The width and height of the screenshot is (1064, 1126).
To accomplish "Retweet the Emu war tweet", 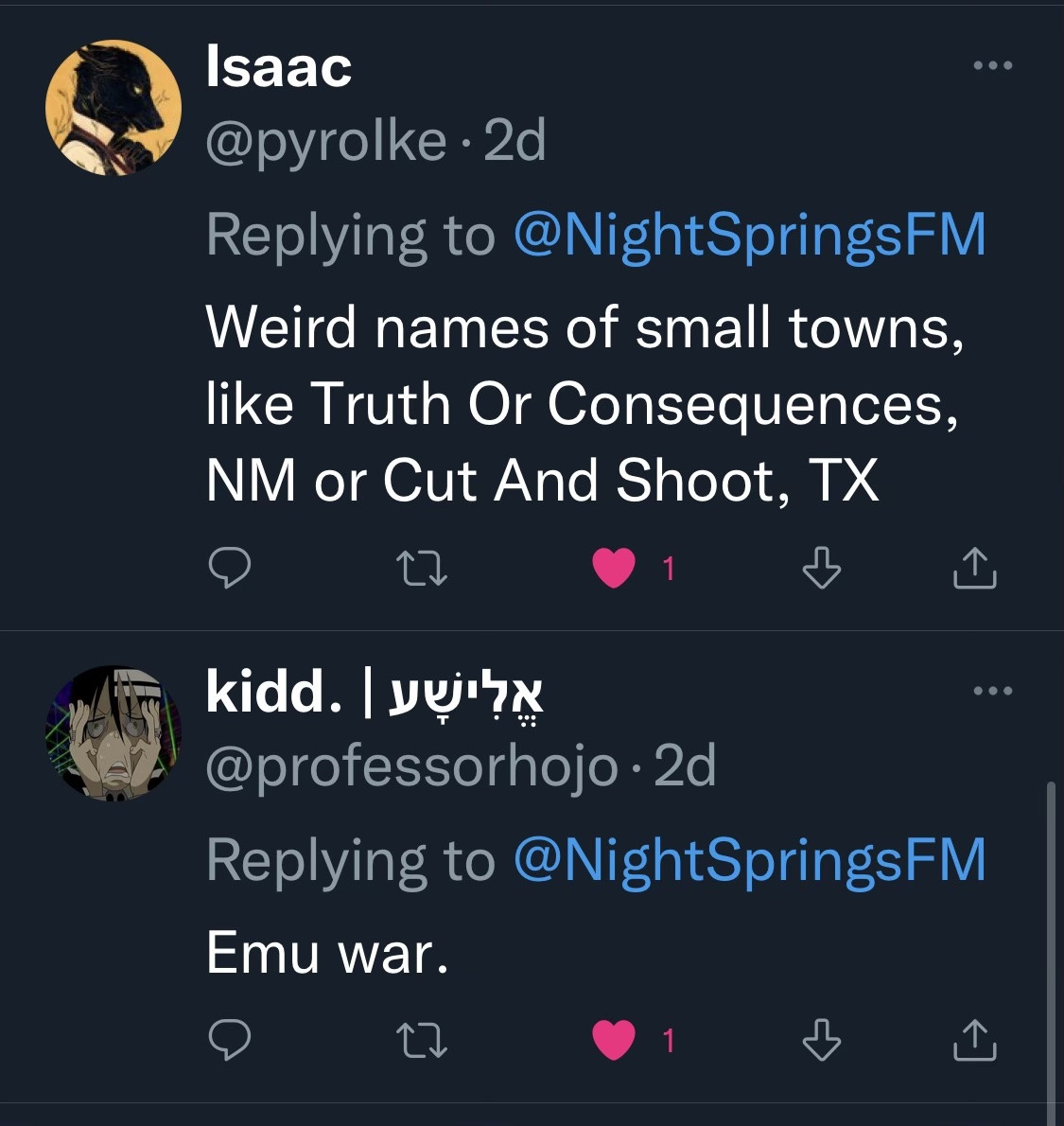I will point(421,1041).
